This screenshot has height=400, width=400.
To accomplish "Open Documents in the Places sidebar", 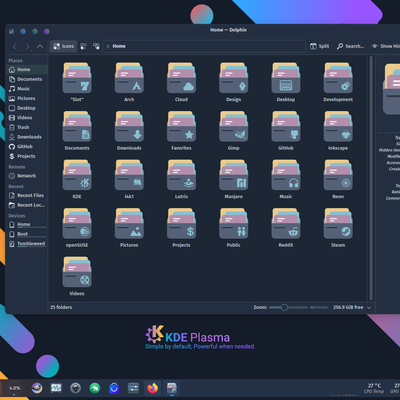I will [27, 79].
